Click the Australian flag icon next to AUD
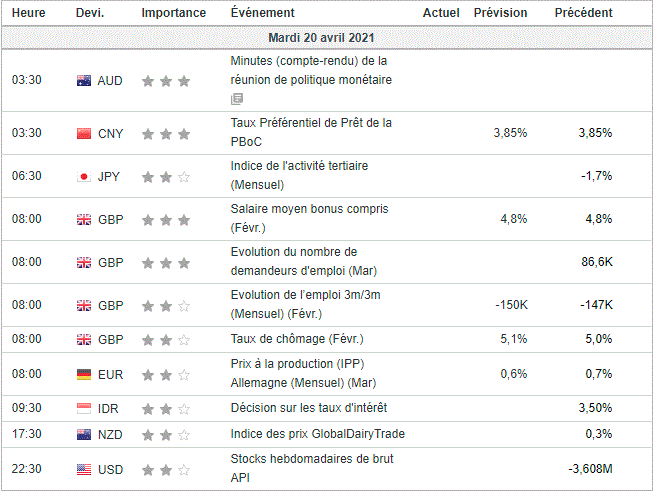This screenshot has width=655, height=491. (84, 80)
